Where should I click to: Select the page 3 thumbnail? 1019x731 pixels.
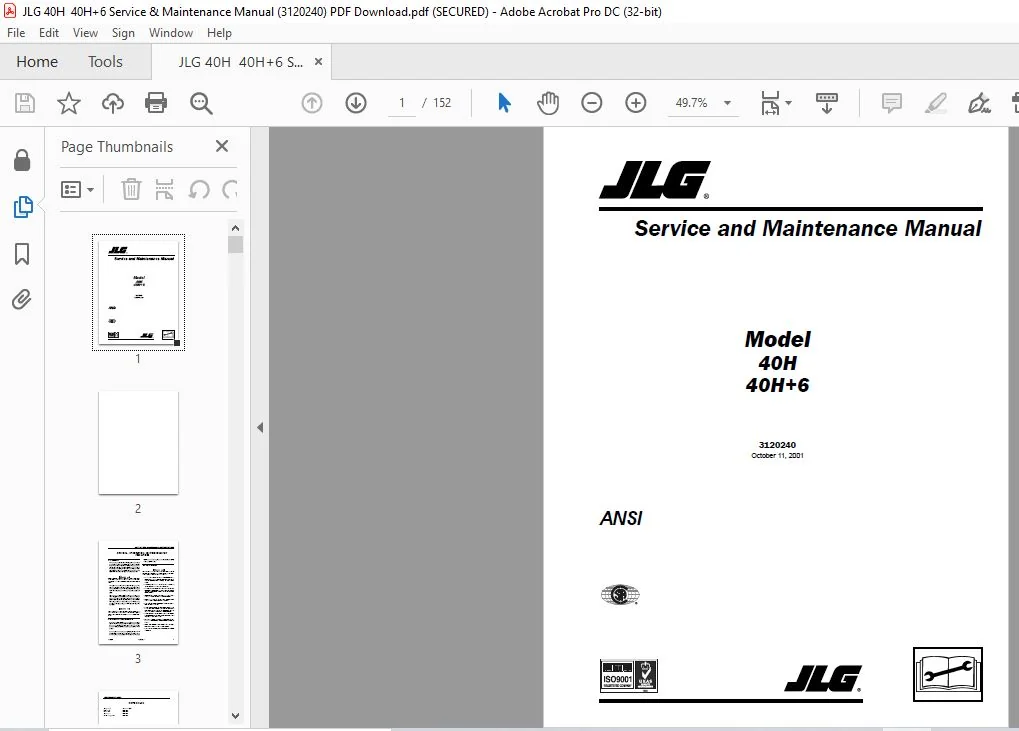[138, 593]
